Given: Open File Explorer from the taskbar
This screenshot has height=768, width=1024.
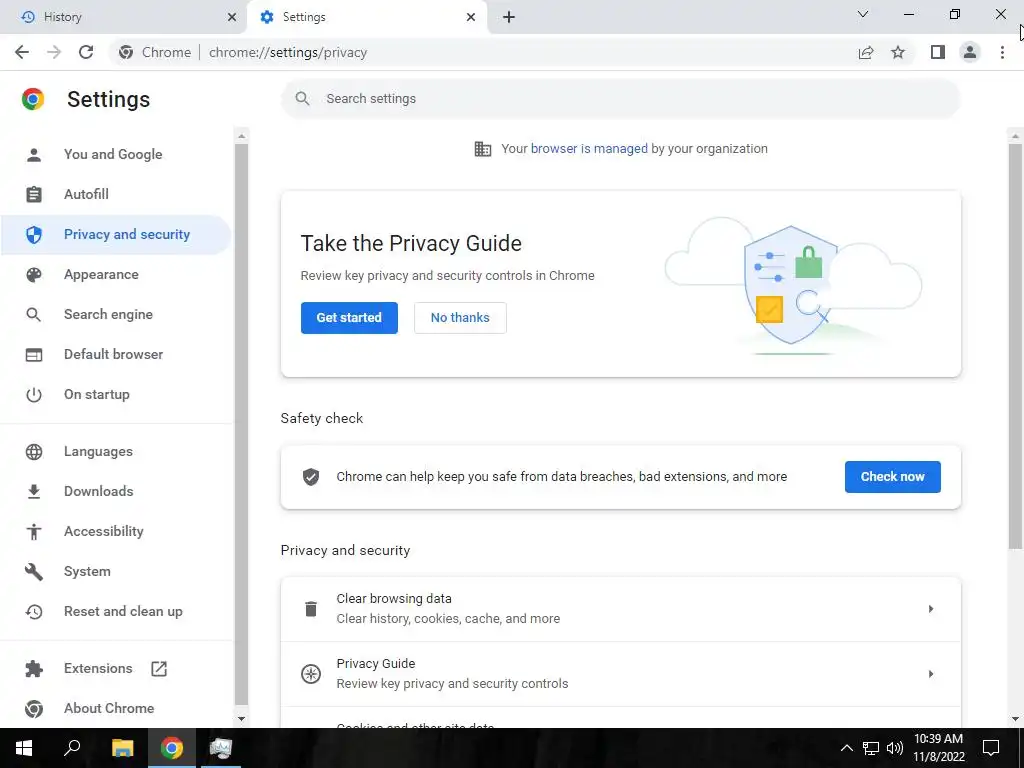Looking at the screenshot, I should point(122,748).
